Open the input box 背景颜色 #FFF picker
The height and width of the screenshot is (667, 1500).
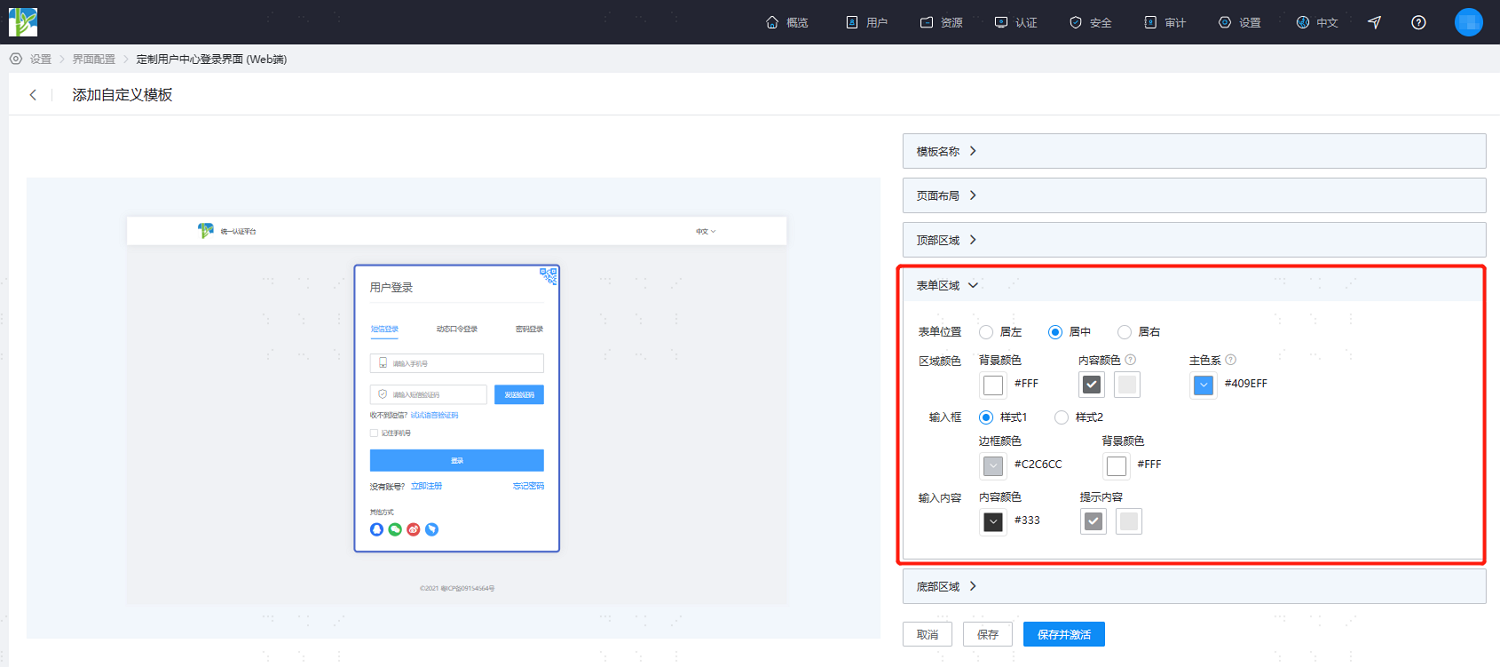(x=1116, y=465)
